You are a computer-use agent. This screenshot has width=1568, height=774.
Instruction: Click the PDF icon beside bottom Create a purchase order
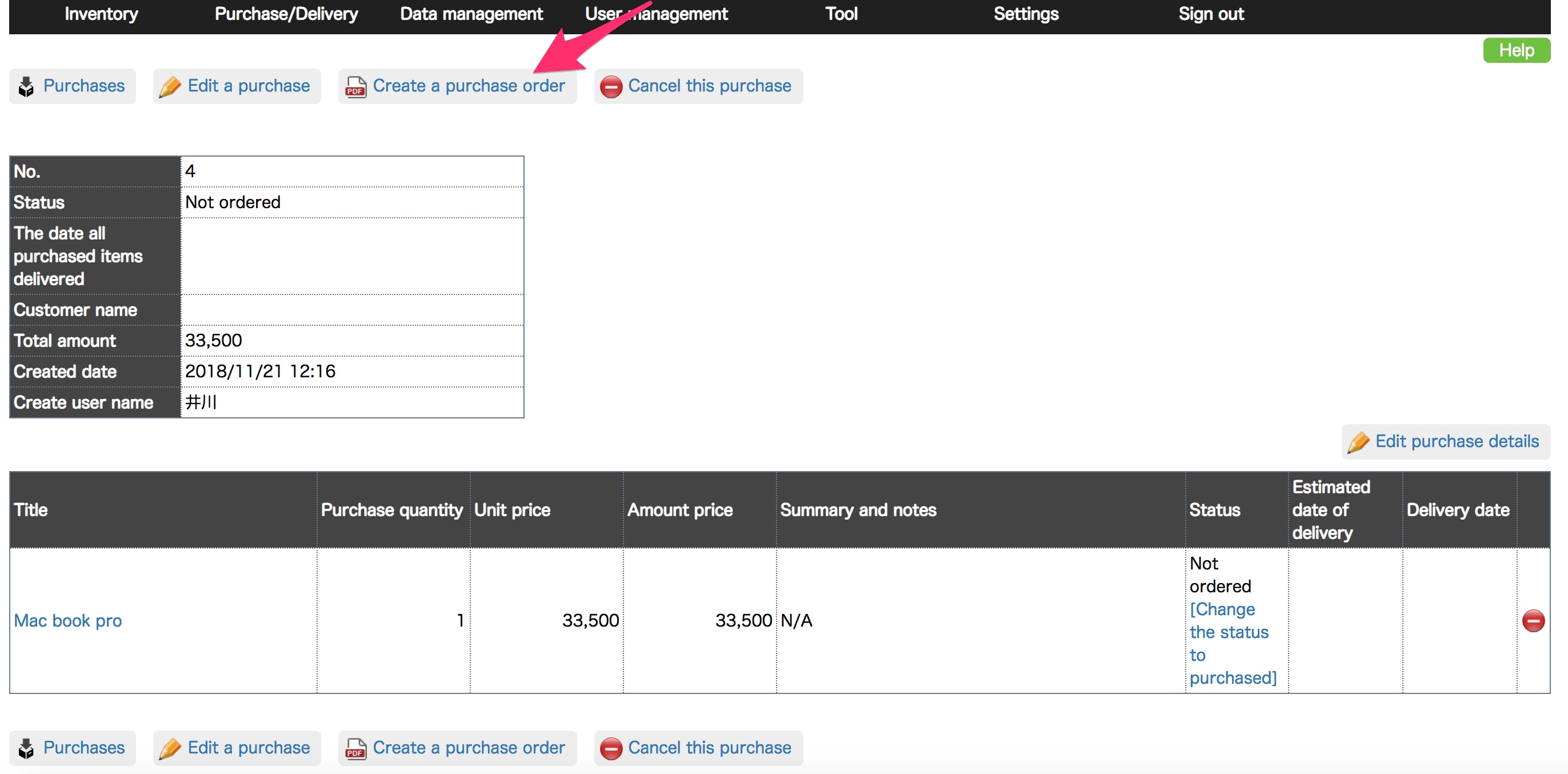click(355, 748)
